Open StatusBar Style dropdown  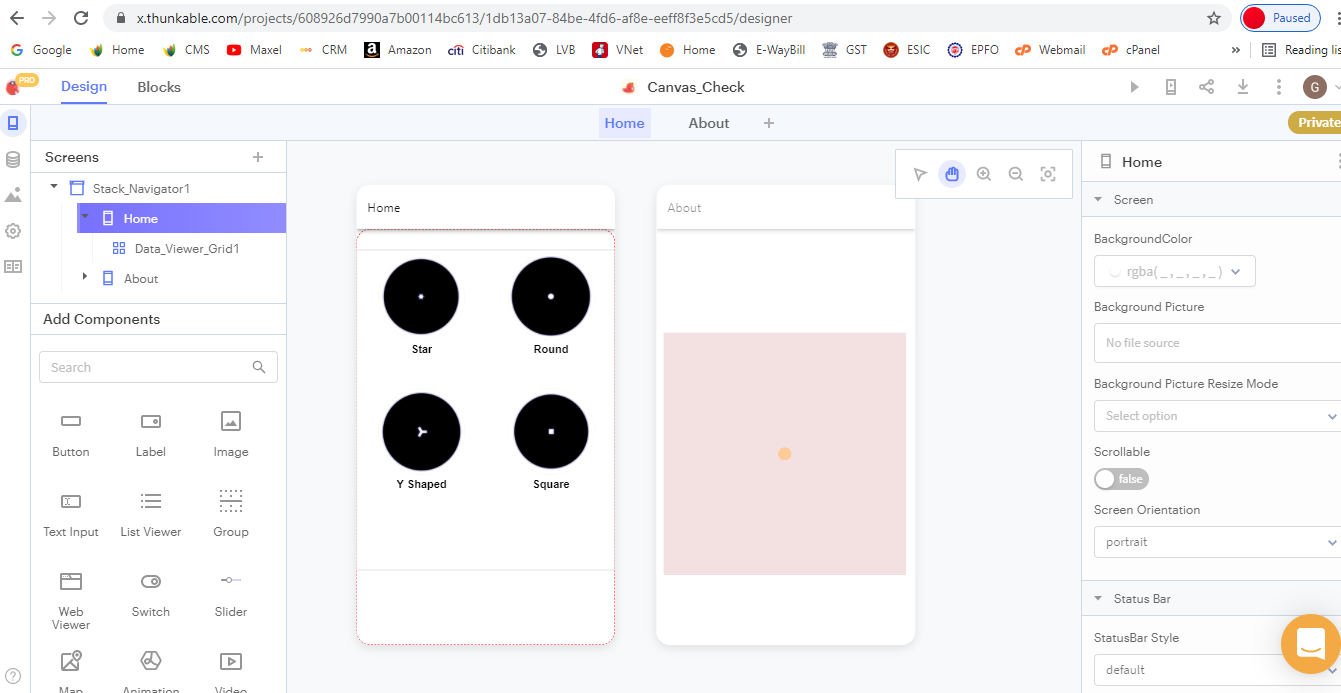pyautogui.click(x=1217, y=670)
